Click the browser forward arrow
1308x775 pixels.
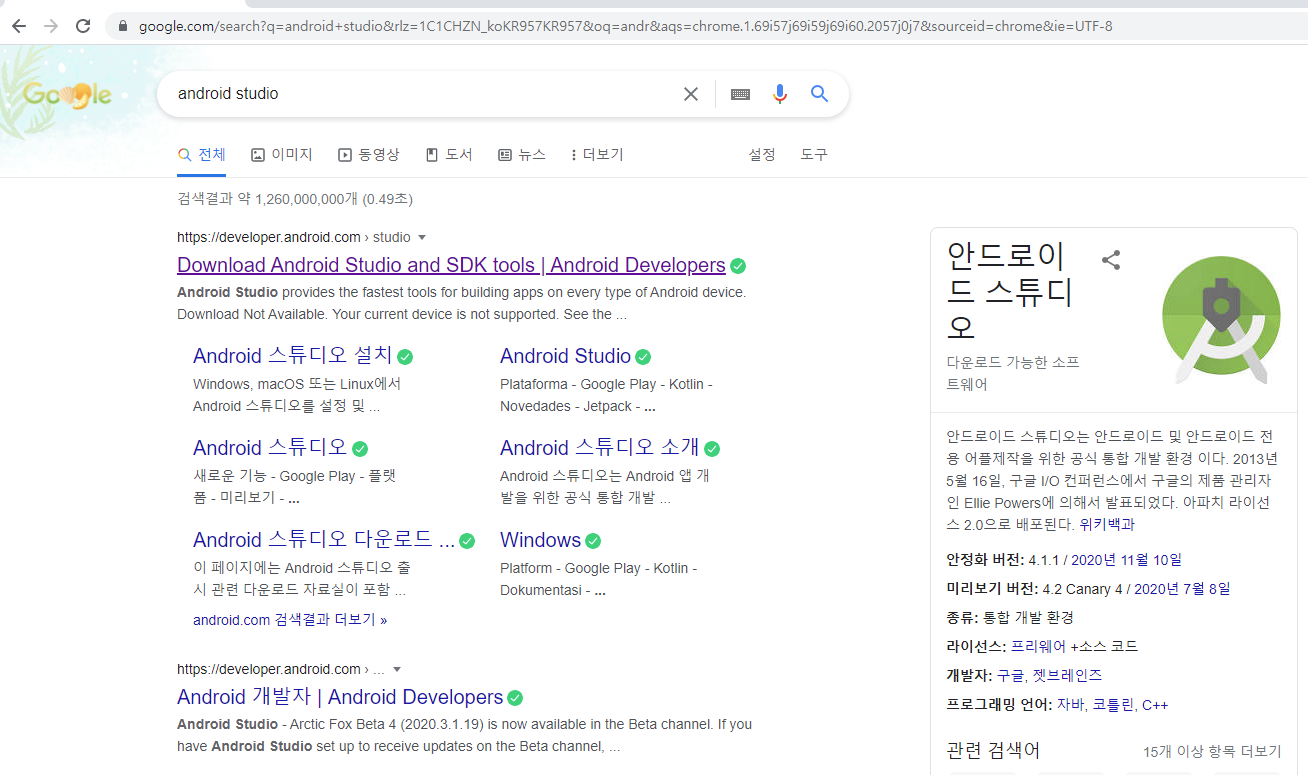pos(51,26)
